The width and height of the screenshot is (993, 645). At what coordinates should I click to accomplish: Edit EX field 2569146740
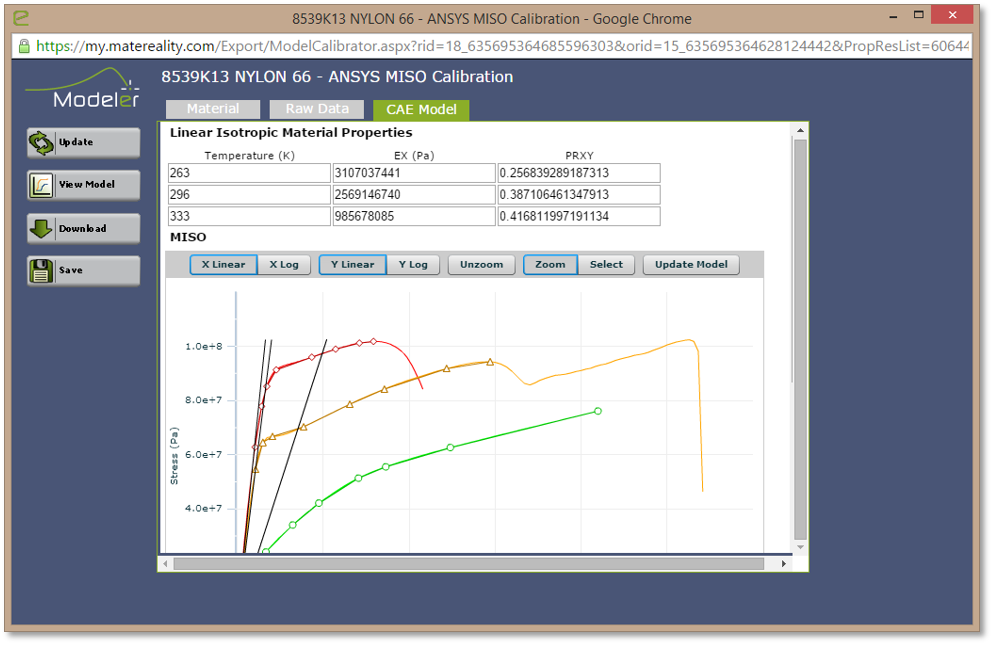(414, 195)
